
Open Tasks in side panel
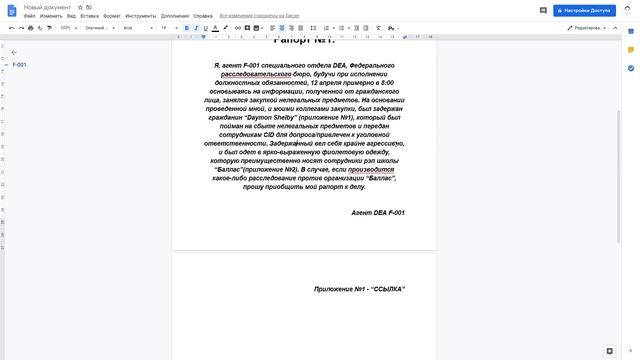[631, 68]
